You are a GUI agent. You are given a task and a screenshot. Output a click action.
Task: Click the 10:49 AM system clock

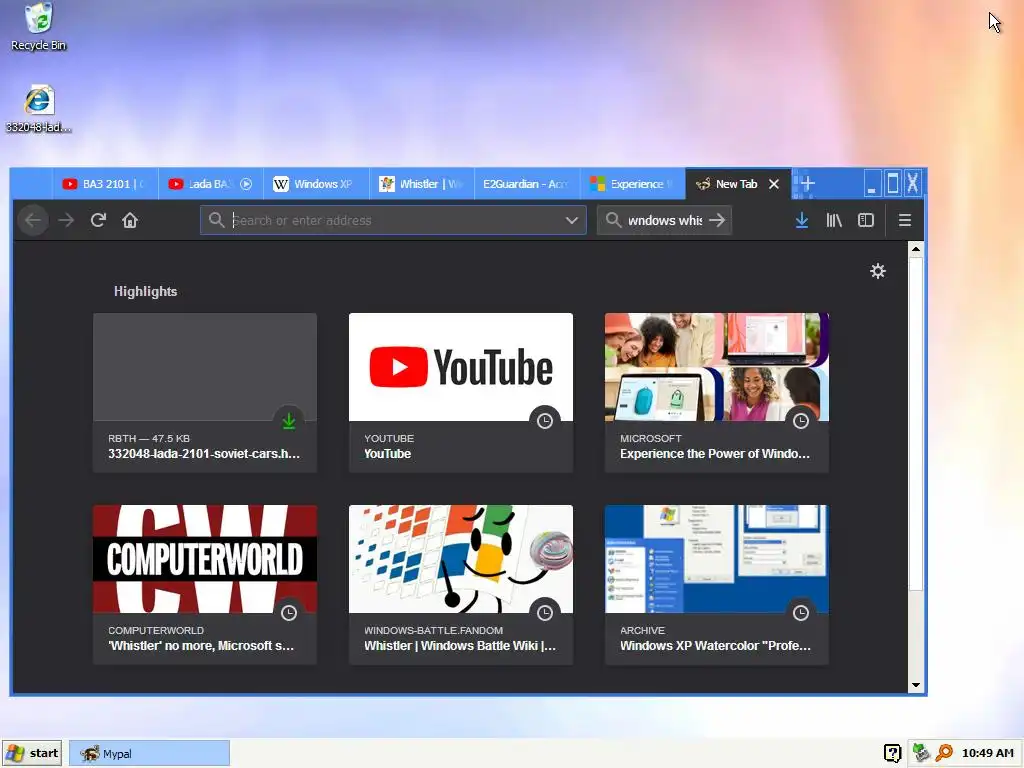(987, 753)
